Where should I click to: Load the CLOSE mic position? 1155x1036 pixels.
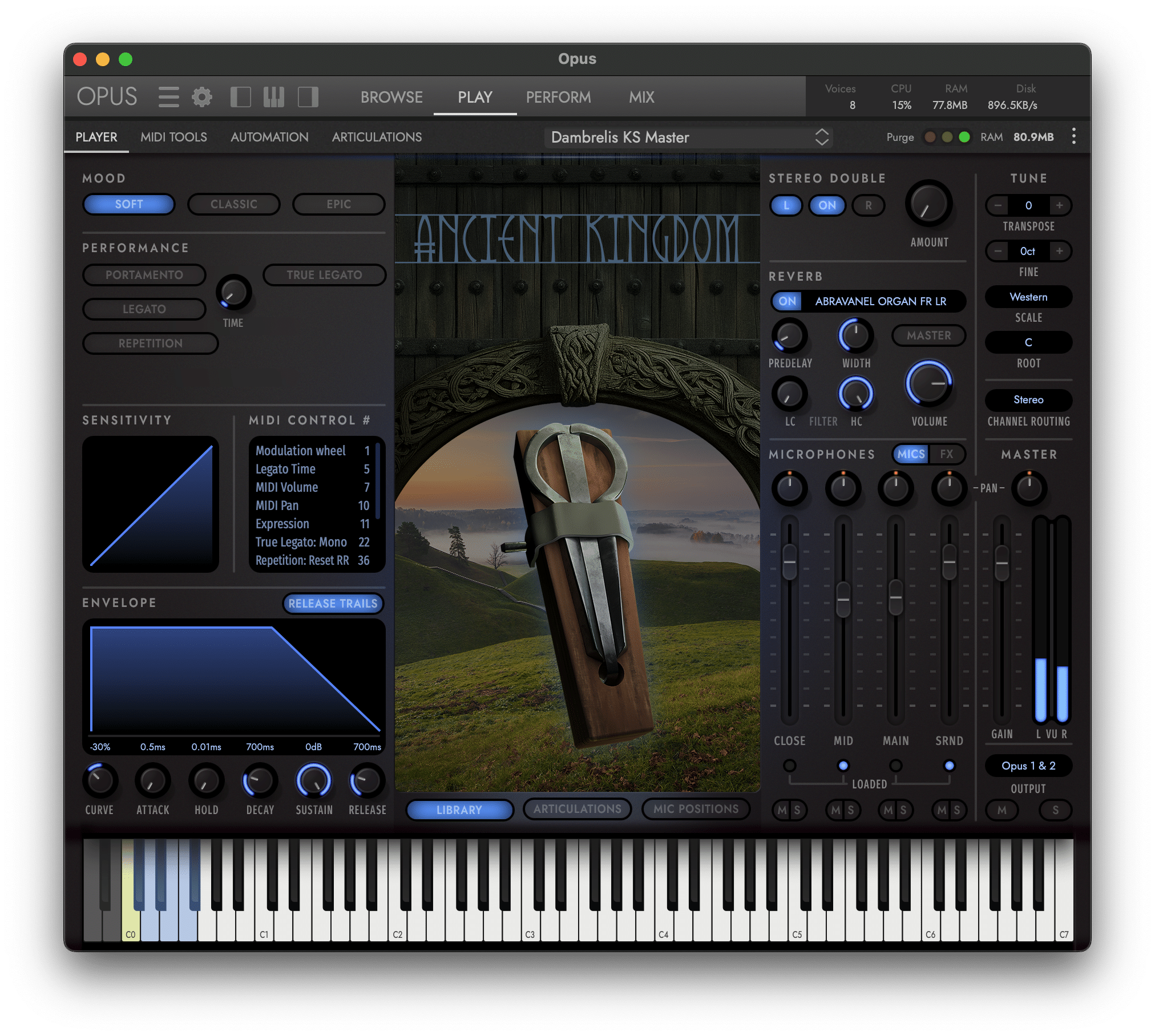click(x=789, y=766)
